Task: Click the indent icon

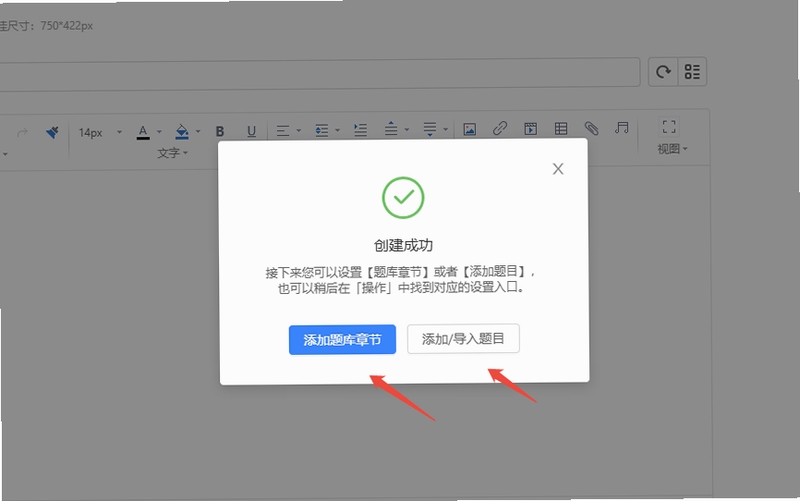Action: point(321,131)
